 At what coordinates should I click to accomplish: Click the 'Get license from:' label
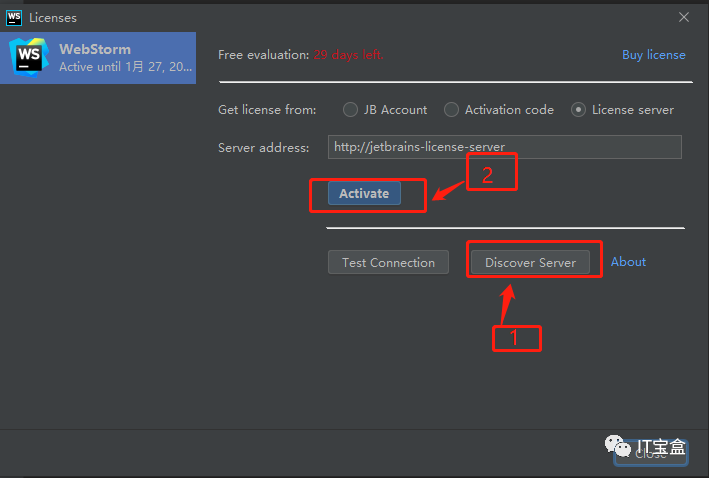[x=267, y=110]
